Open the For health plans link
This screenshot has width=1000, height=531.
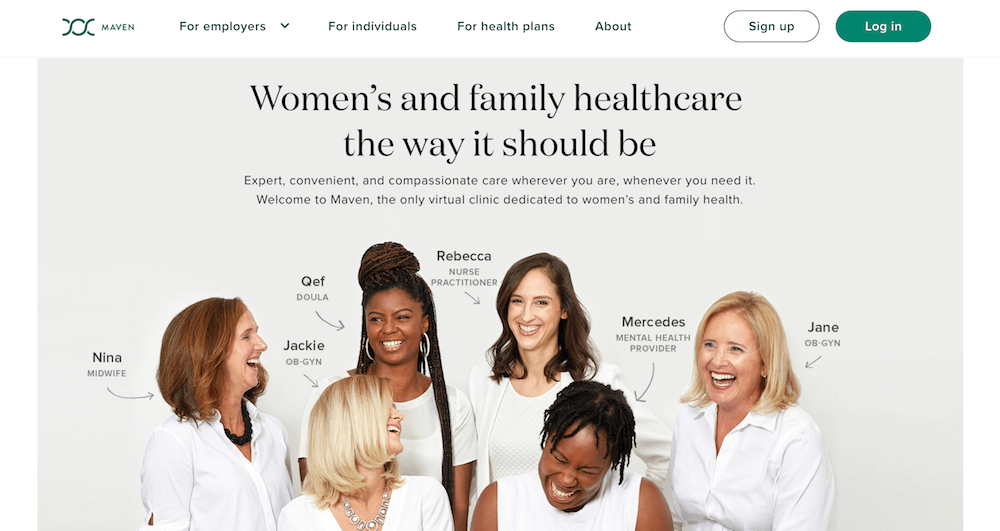click(506, 26)
